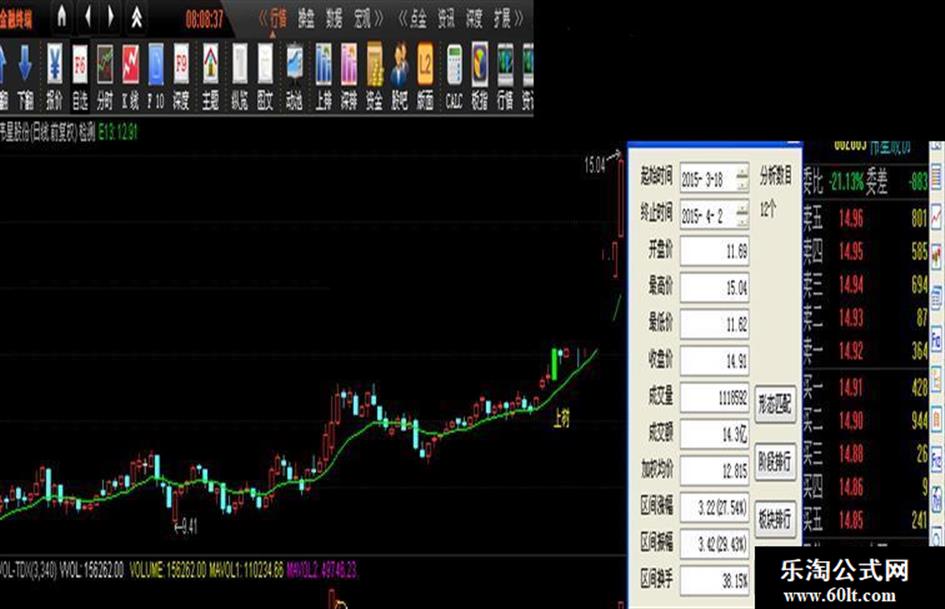
Task: Click the 形态匹配 button
Action: pyautogui.click(x=775, y=405)
